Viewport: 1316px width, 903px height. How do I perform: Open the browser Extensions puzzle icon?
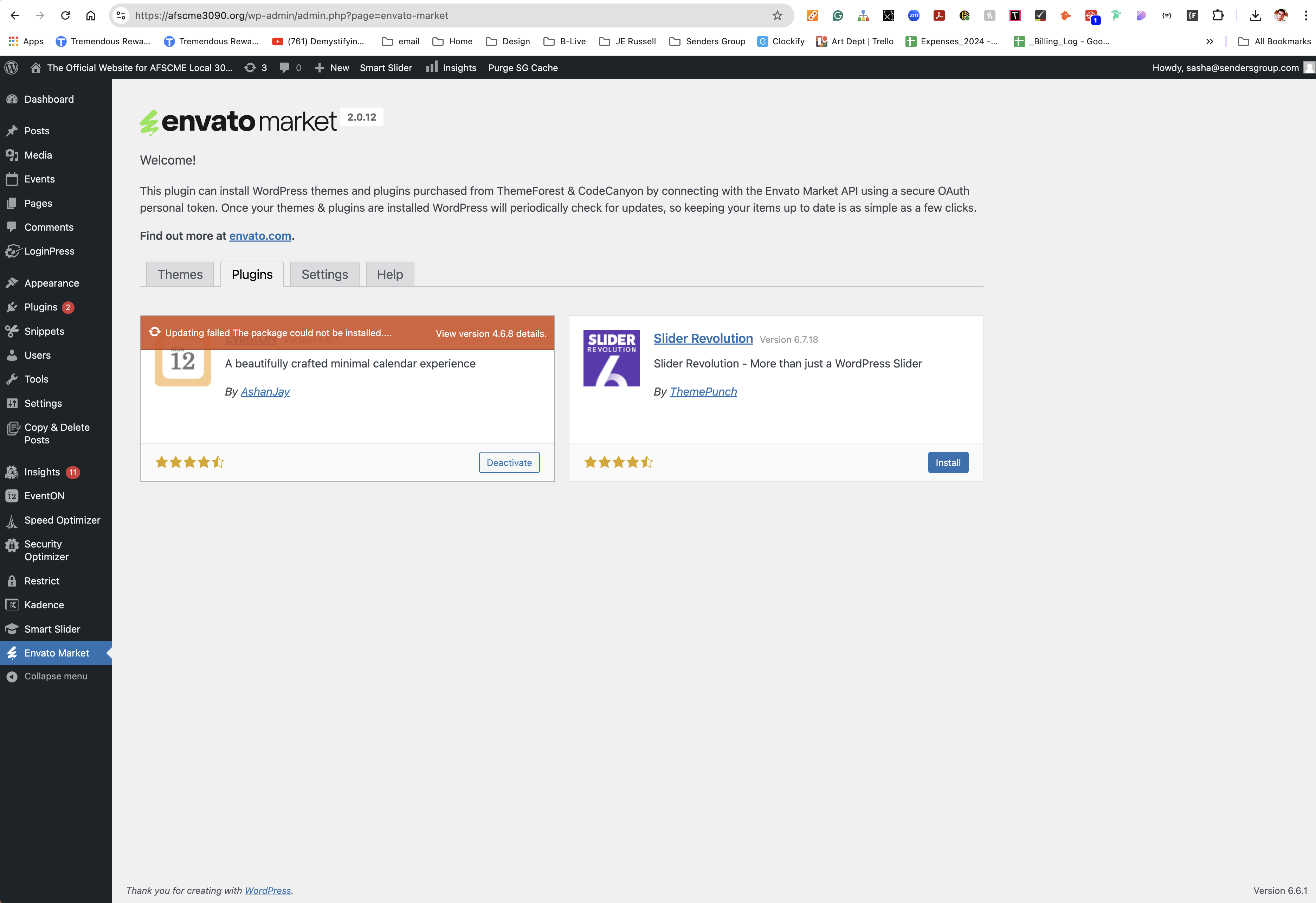1218,15
